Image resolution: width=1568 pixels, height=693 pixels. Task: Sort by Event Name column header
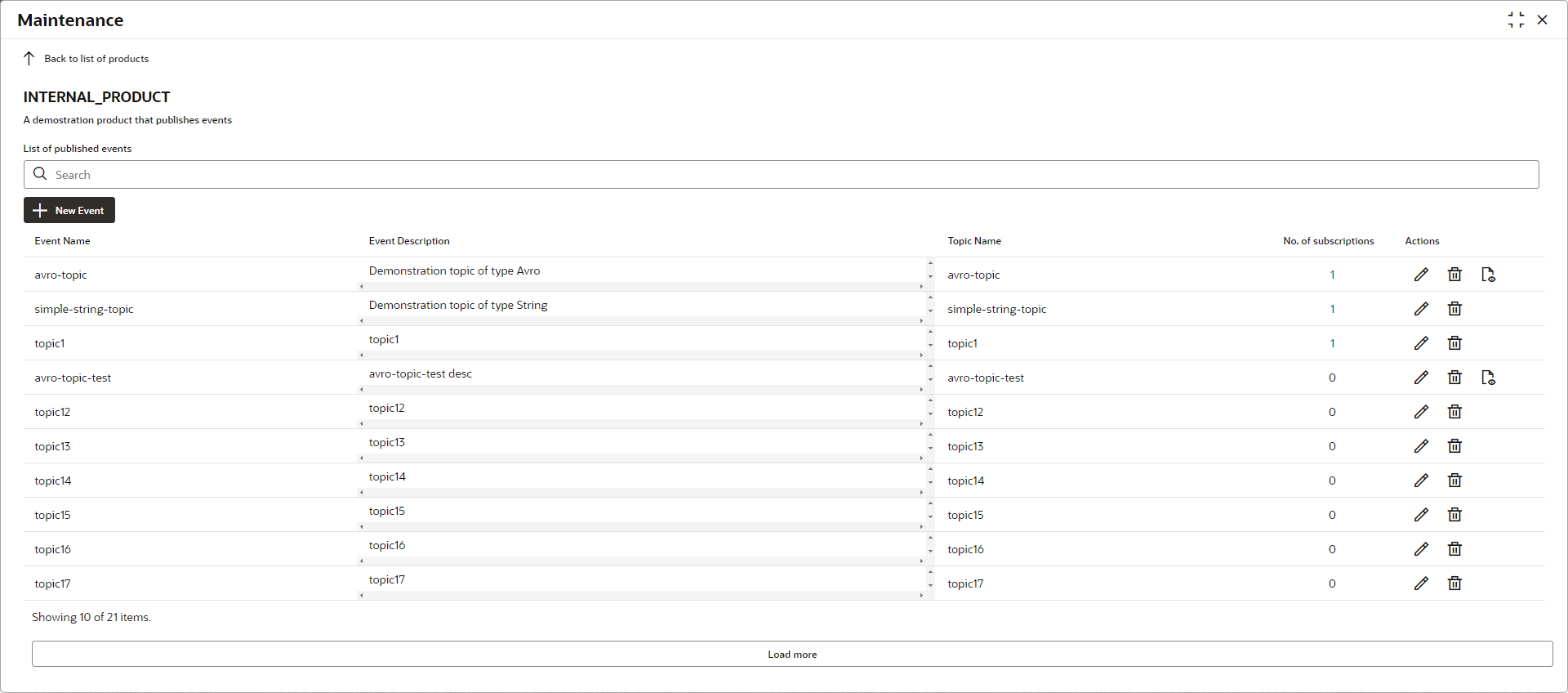pyautogui.click(x=62, y=241)
